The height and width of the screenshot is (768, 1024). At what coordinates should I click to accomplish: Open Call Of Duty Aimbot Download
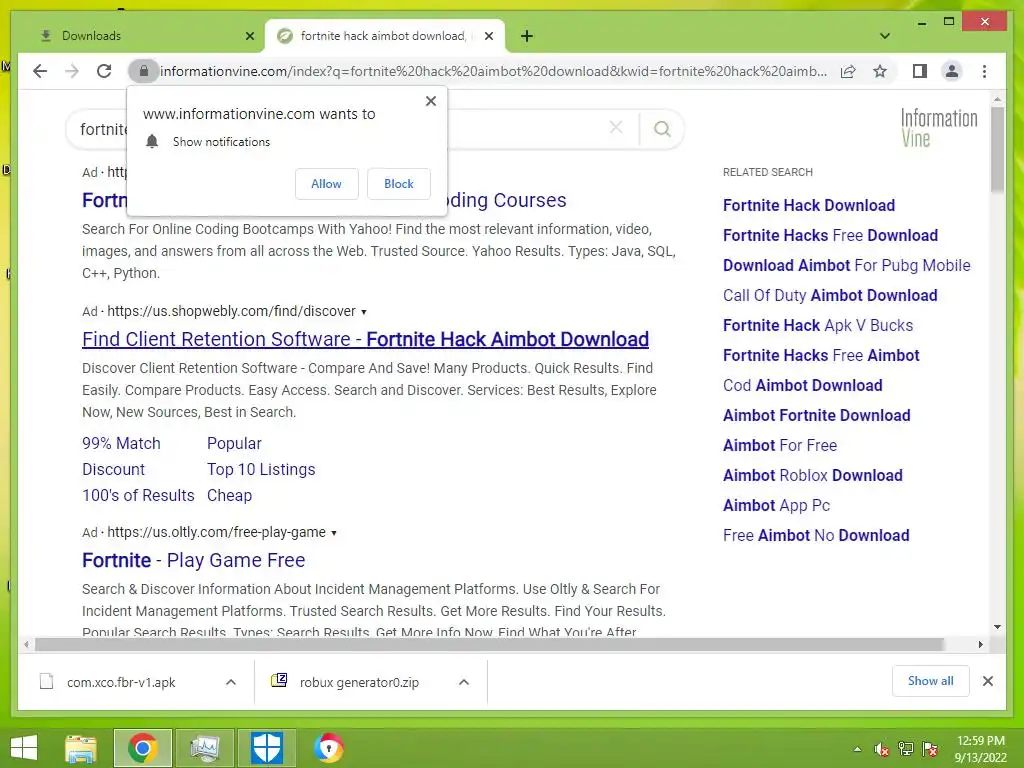click(x=830, y=295)
